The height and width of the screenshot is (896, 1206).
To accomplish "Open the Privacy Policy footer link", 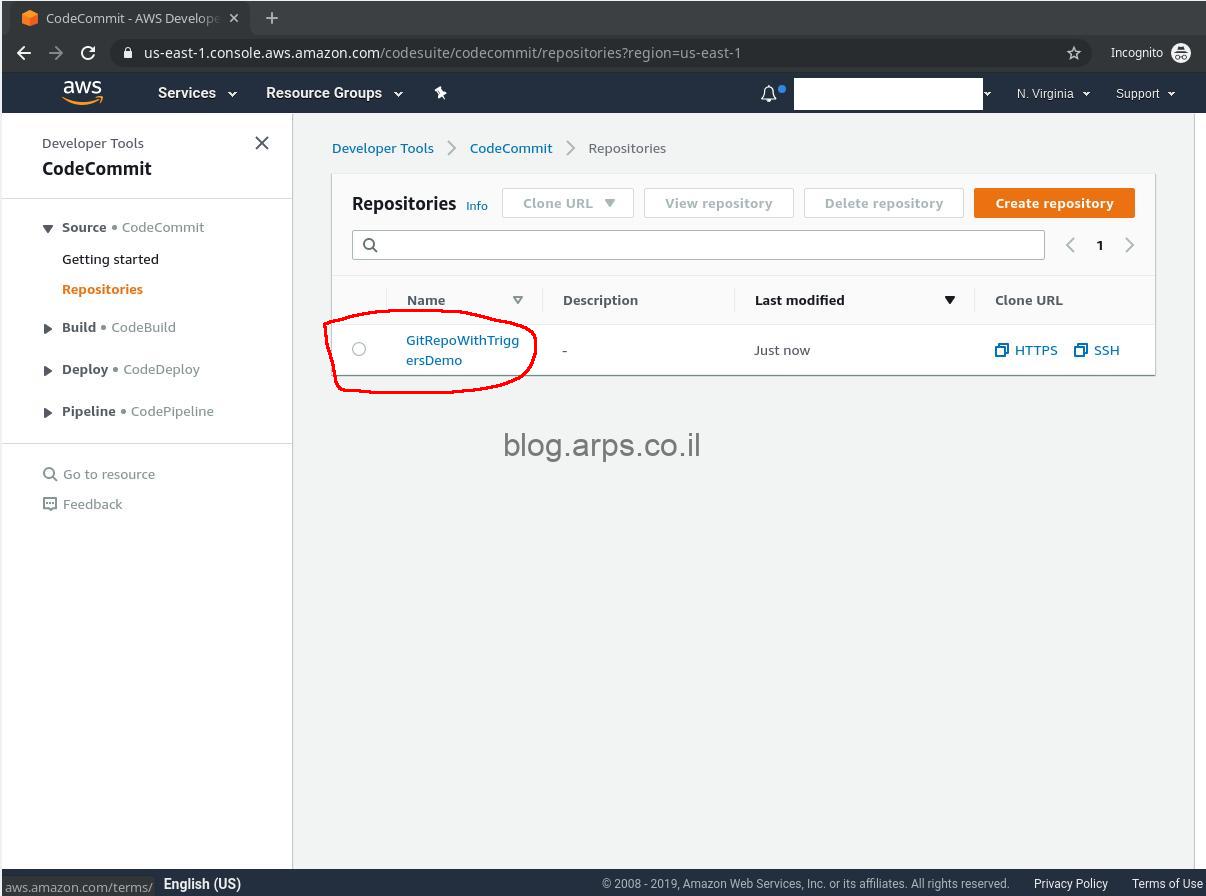I will [1070, 884].
